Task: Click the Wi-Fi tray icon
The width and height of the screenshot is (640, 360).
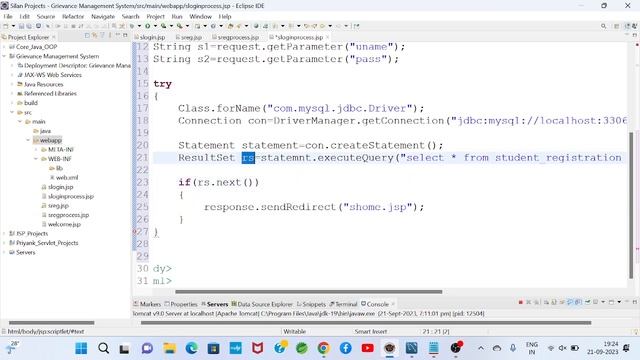Action: (x=551, y=348)
